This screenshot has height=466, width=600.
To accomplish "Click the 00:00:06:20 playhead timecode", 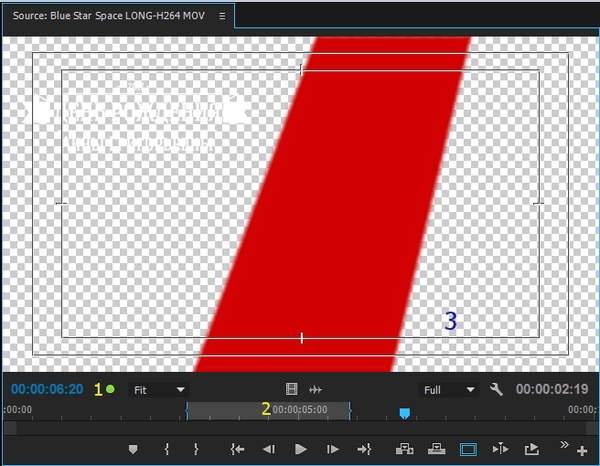I will click(x=47, y=389).
